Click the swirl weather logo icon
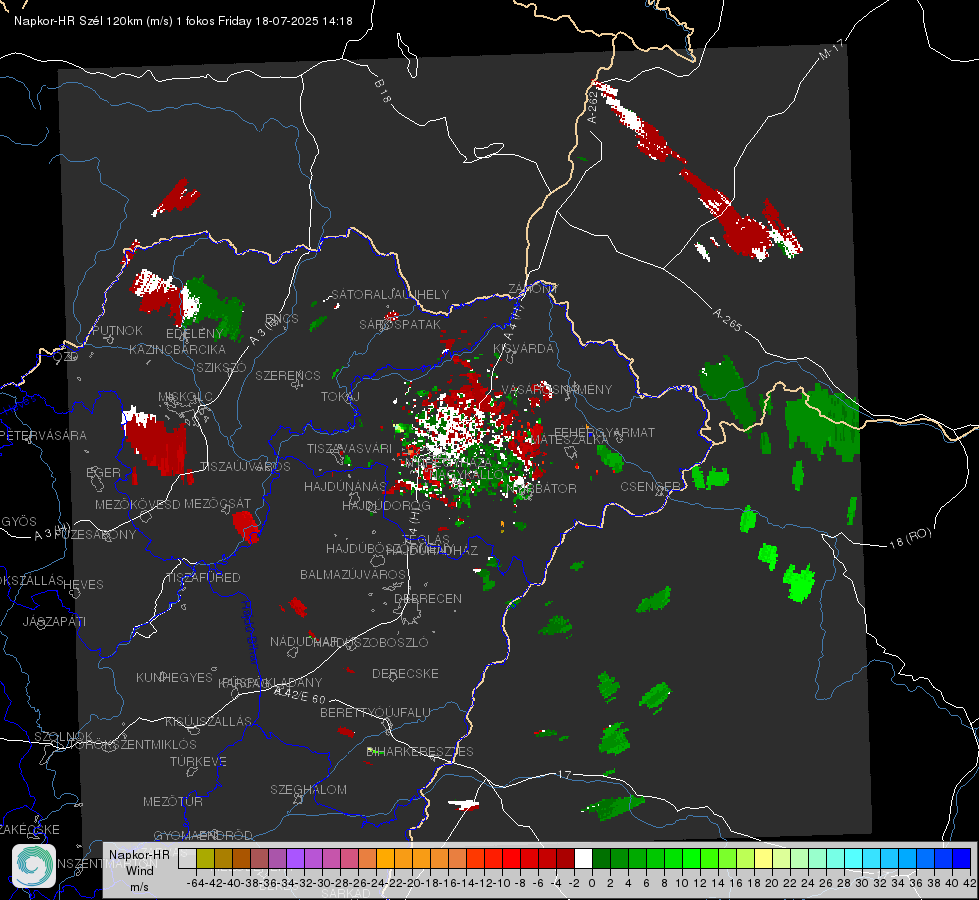The width and height of the screenshot is (979, 900). point(34,866)
